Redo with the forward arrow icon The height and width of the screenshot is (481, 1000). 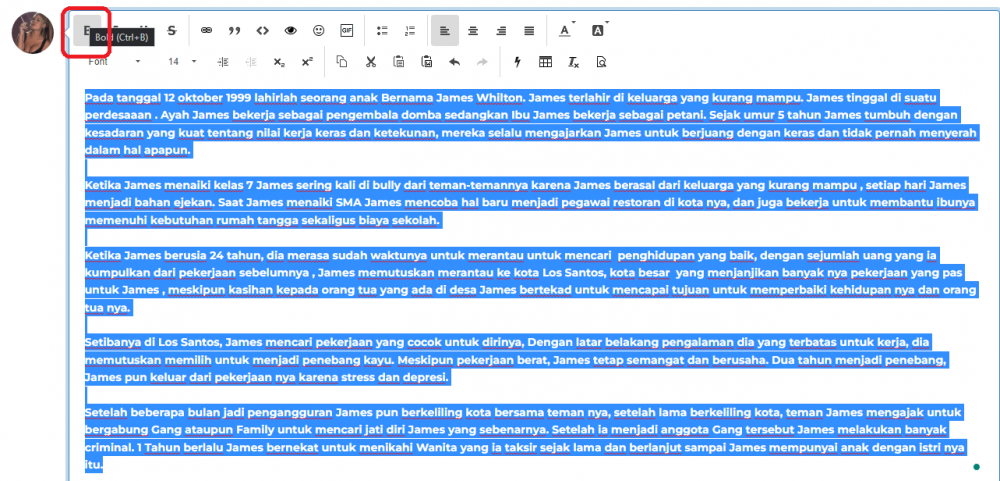point(482,62)
